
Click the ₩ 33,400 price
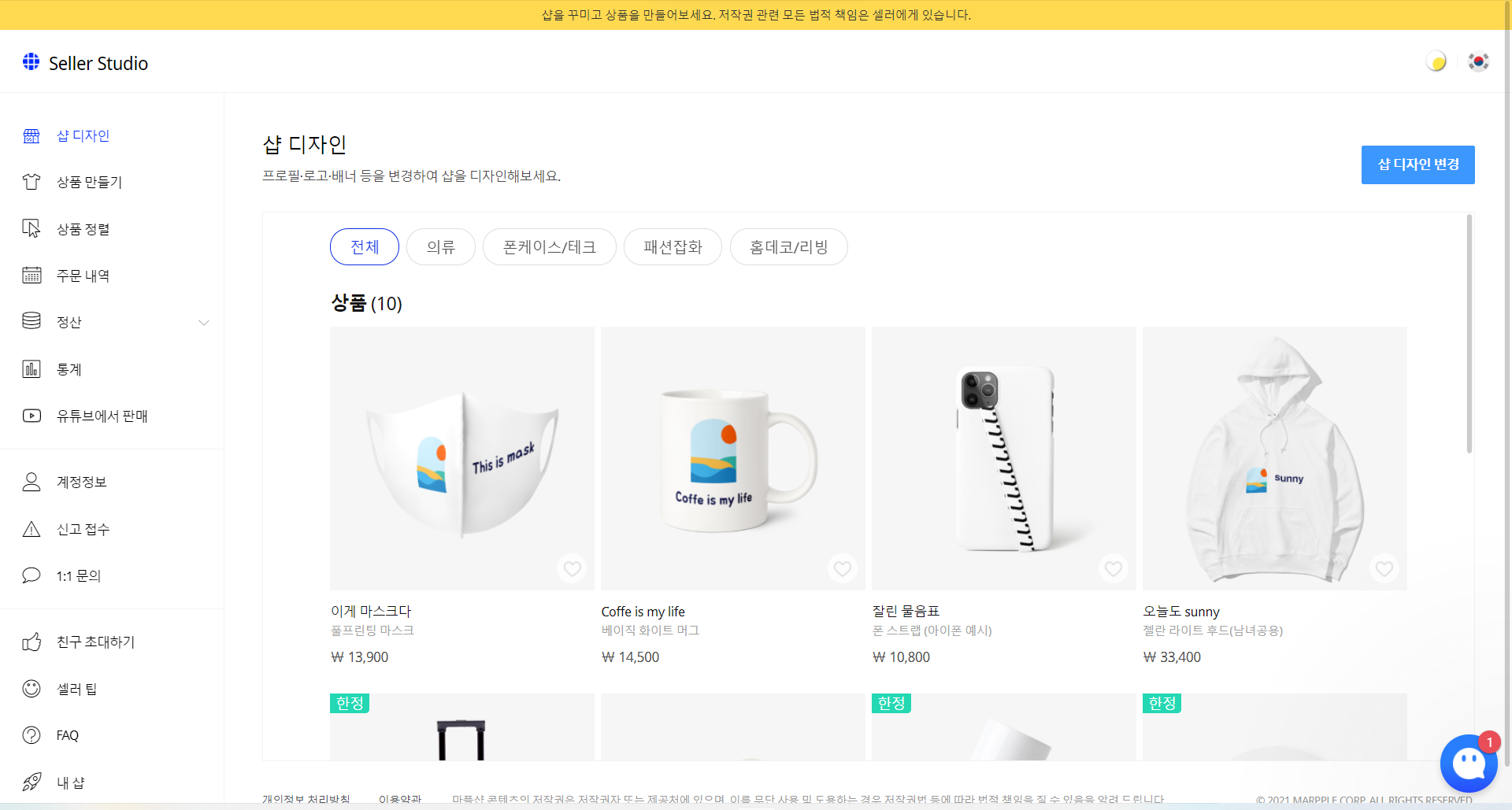1172,657
